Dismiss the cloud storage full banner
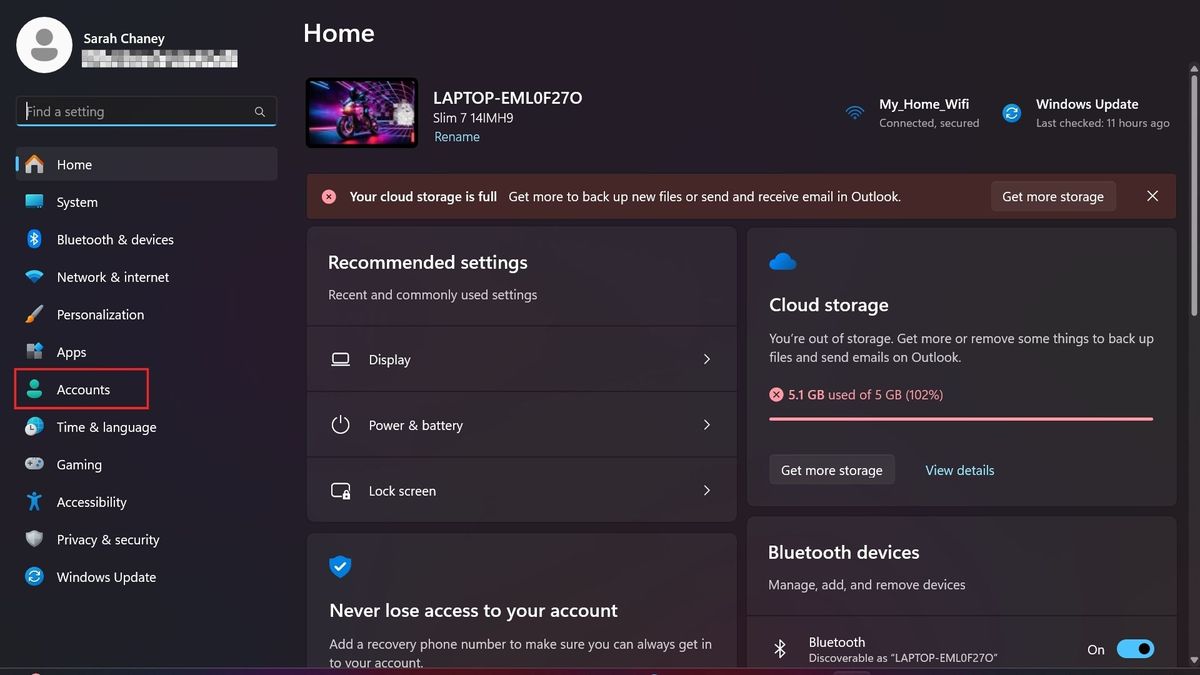This screenshot has width=1200, height=675. [1152, 196]
